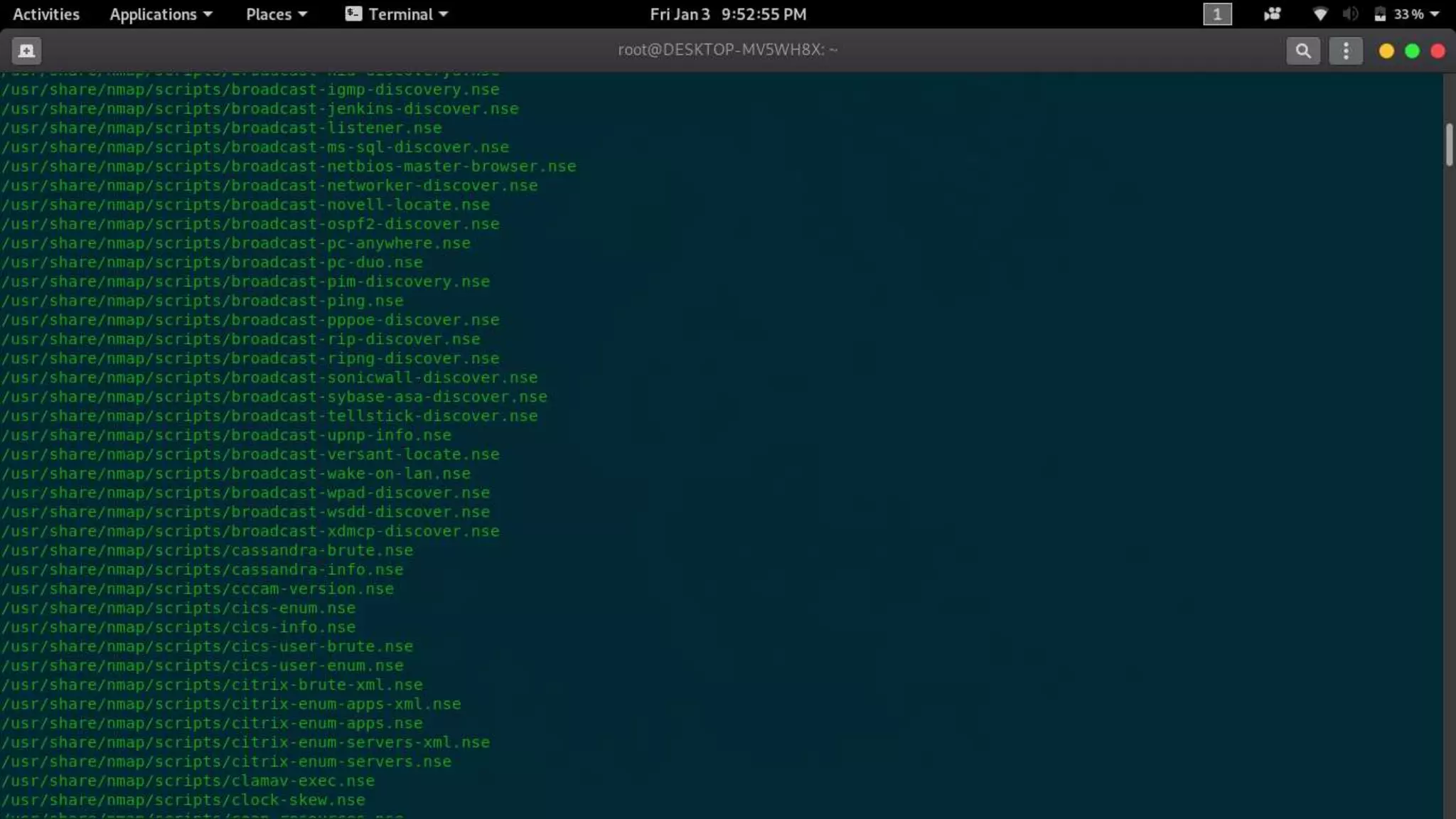Click the Wi-Fi network icon in the top bar

coord(1319,14)
